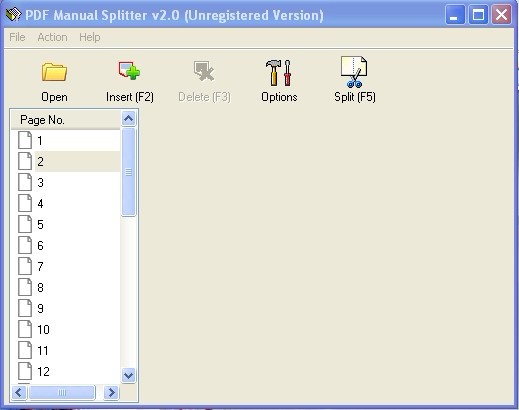Select page 6 in the list

68,245
